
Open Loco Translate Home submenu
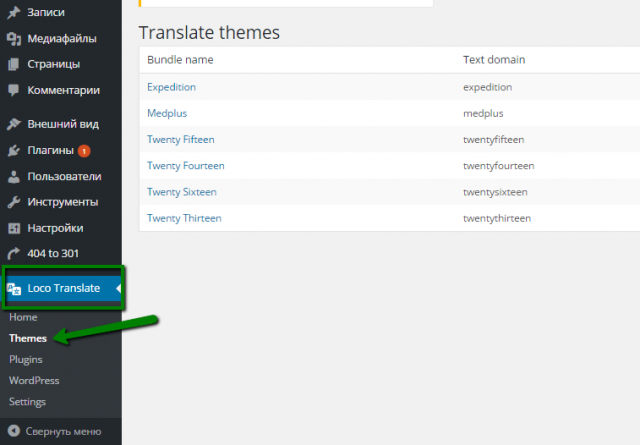tap(23, 317)
